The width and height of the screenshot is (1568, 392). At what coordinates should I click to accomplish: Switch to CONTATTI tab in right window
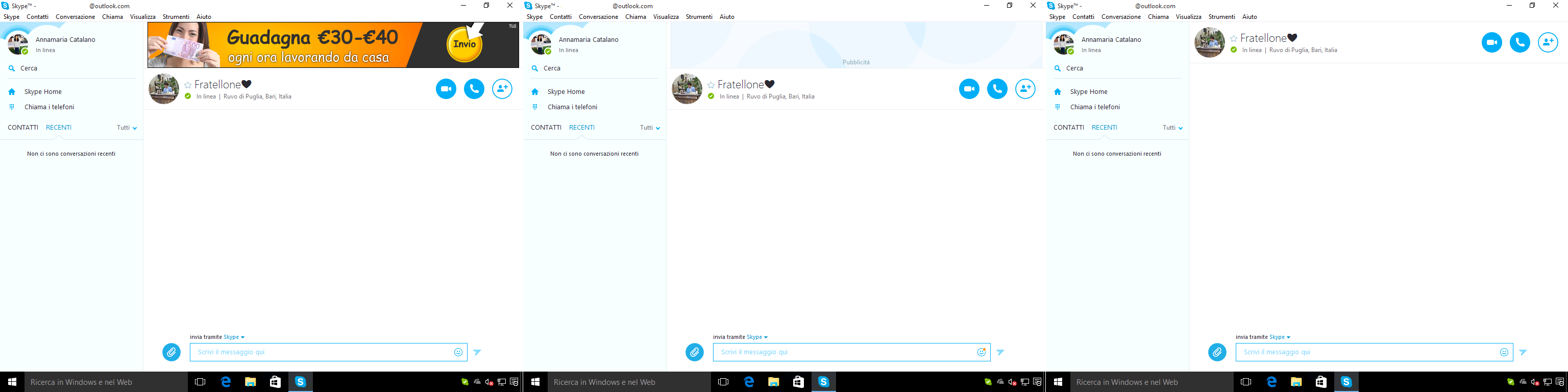[1069, 127]
